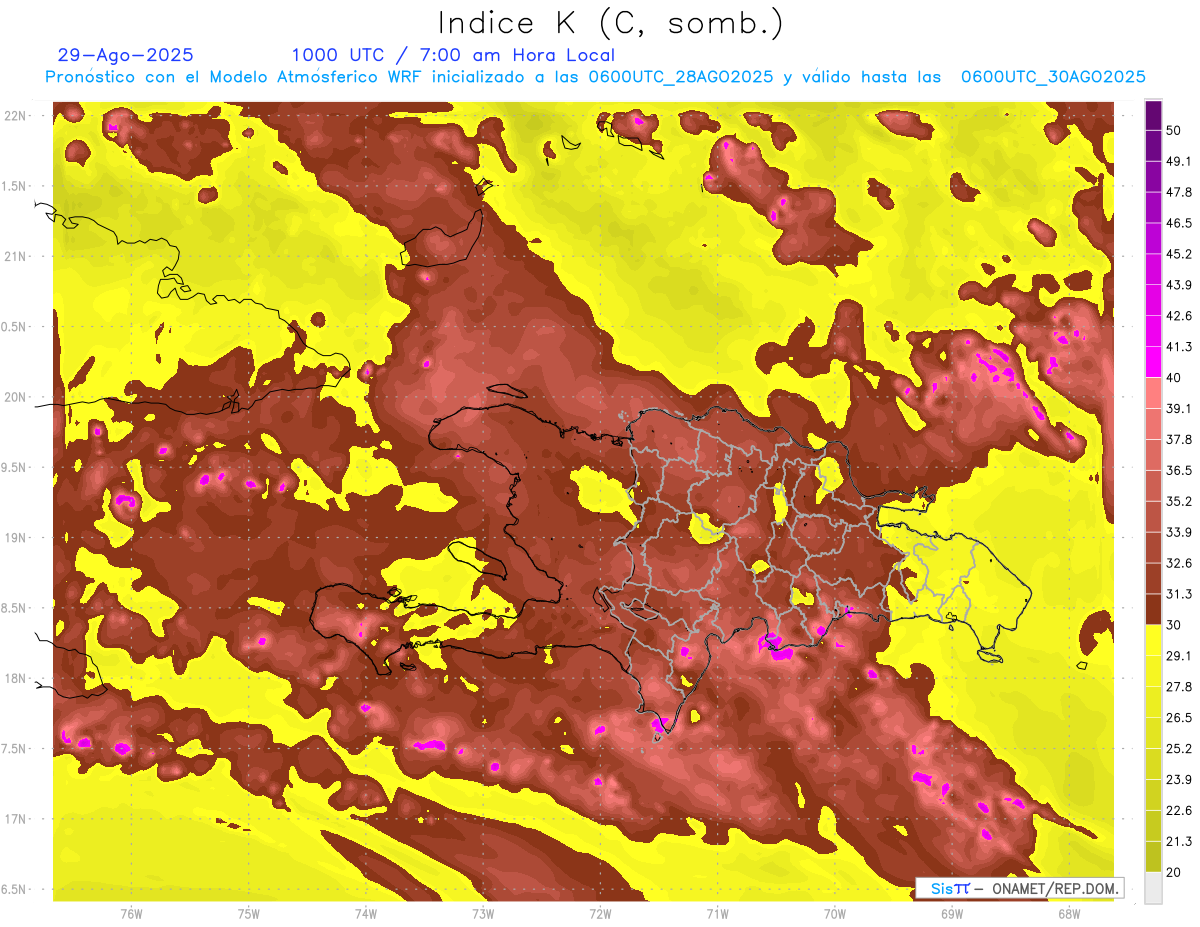Screen dimensions: 1200x927
Task: Click the colorbar value "49.1"
Action: (1179, 161)
